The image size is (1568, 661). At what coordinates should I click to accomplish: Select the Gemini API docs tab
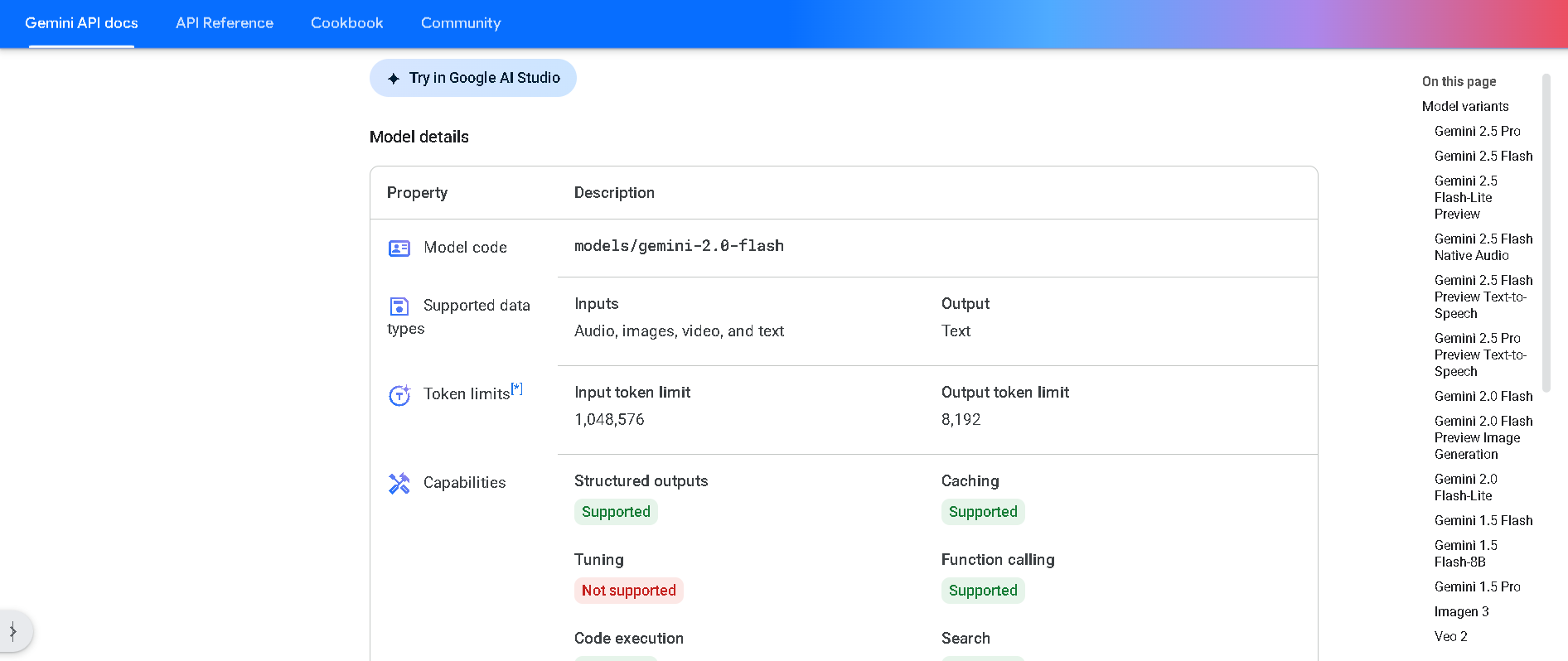tap(81, 23)
